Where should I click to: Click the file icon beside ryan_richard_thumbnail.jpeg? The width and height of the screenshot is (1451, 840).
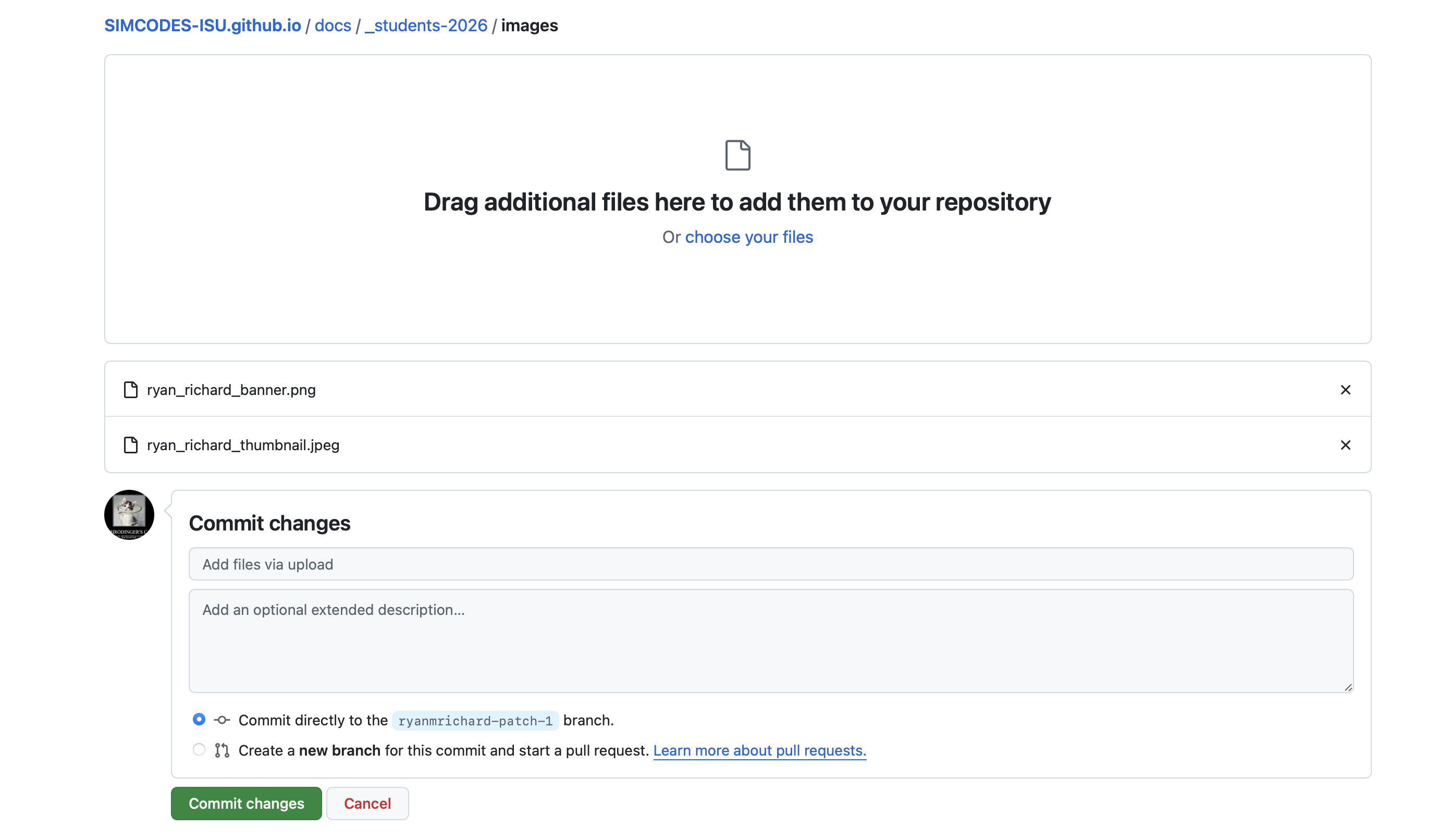(x=130, y=444)
